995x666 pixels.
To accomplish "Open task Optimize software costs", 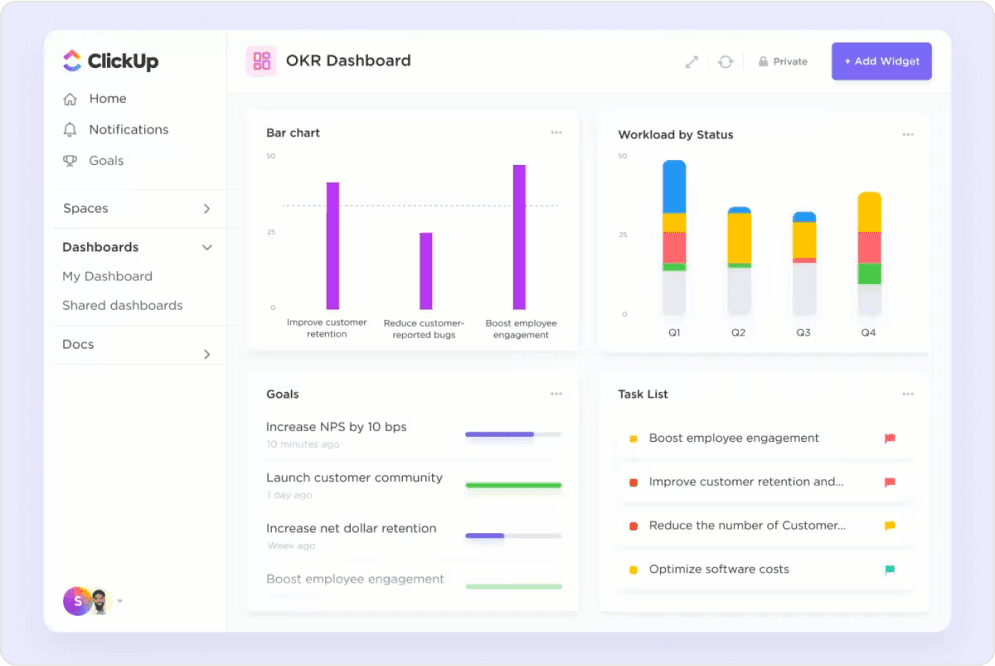I will (x=719, y=570).
